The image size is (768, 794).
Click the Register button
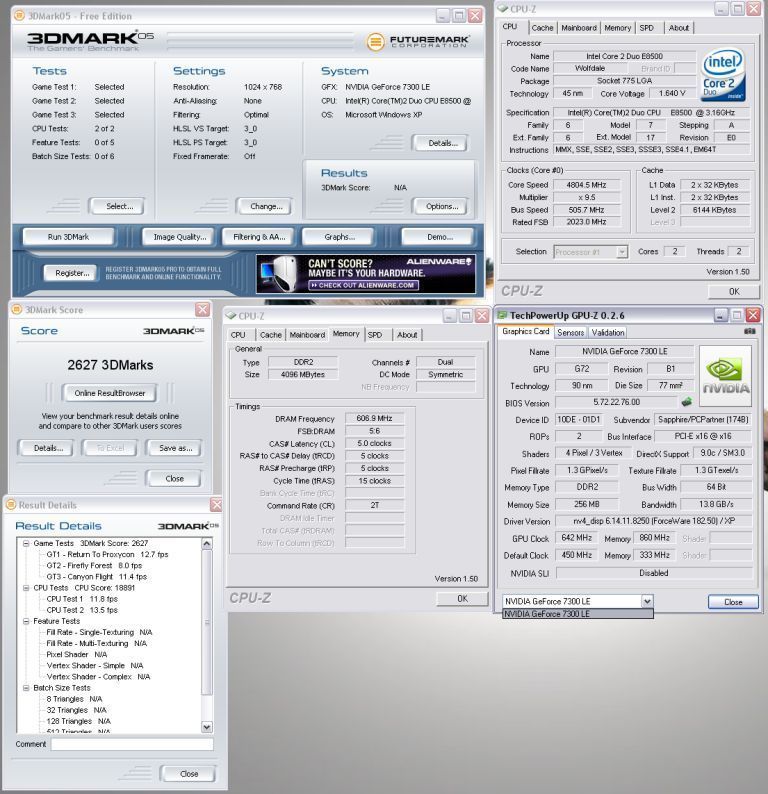(72, 273)
